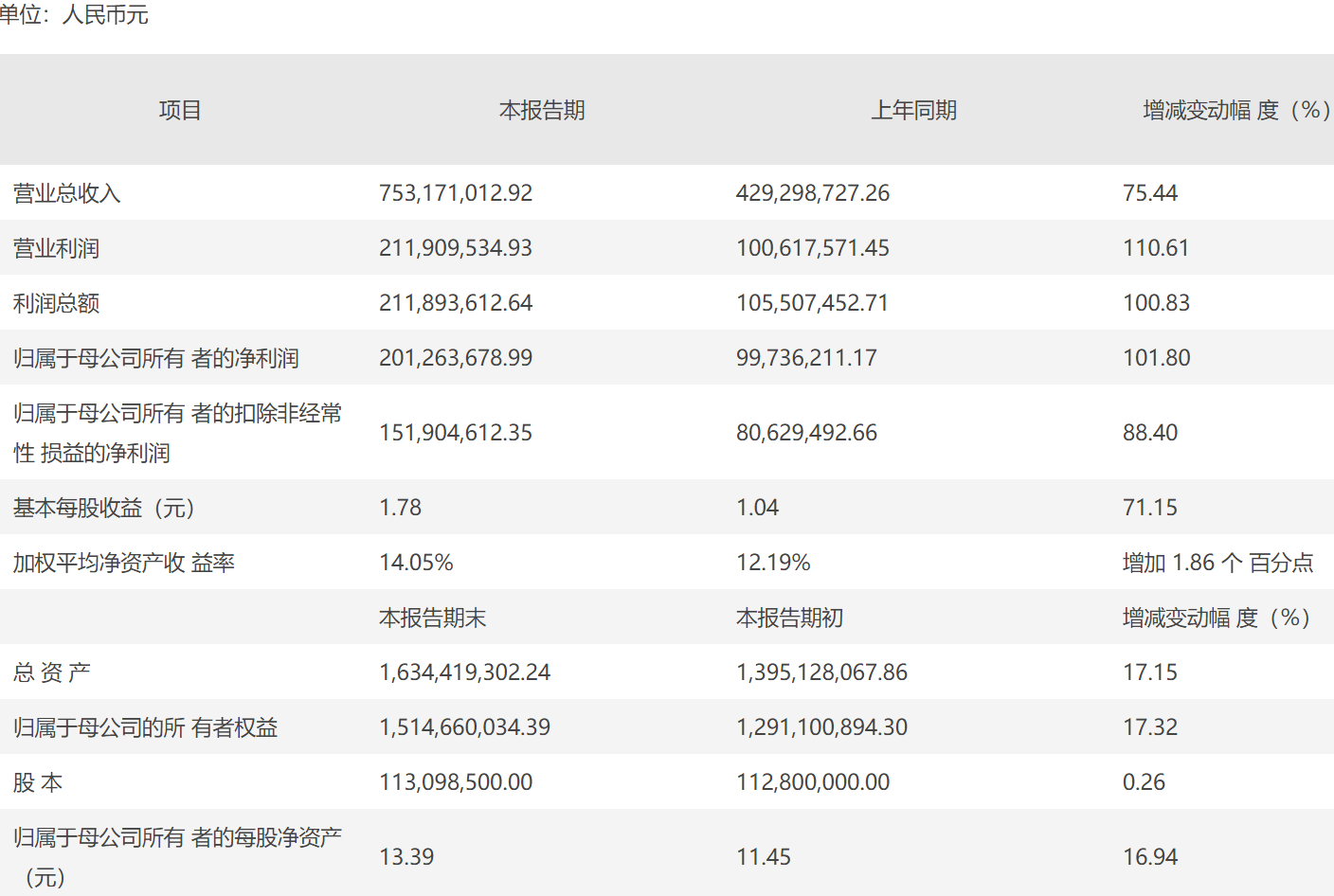Select the 0.26 change cell
This screenshot has width=1334, height=896.
[1144, 782]
